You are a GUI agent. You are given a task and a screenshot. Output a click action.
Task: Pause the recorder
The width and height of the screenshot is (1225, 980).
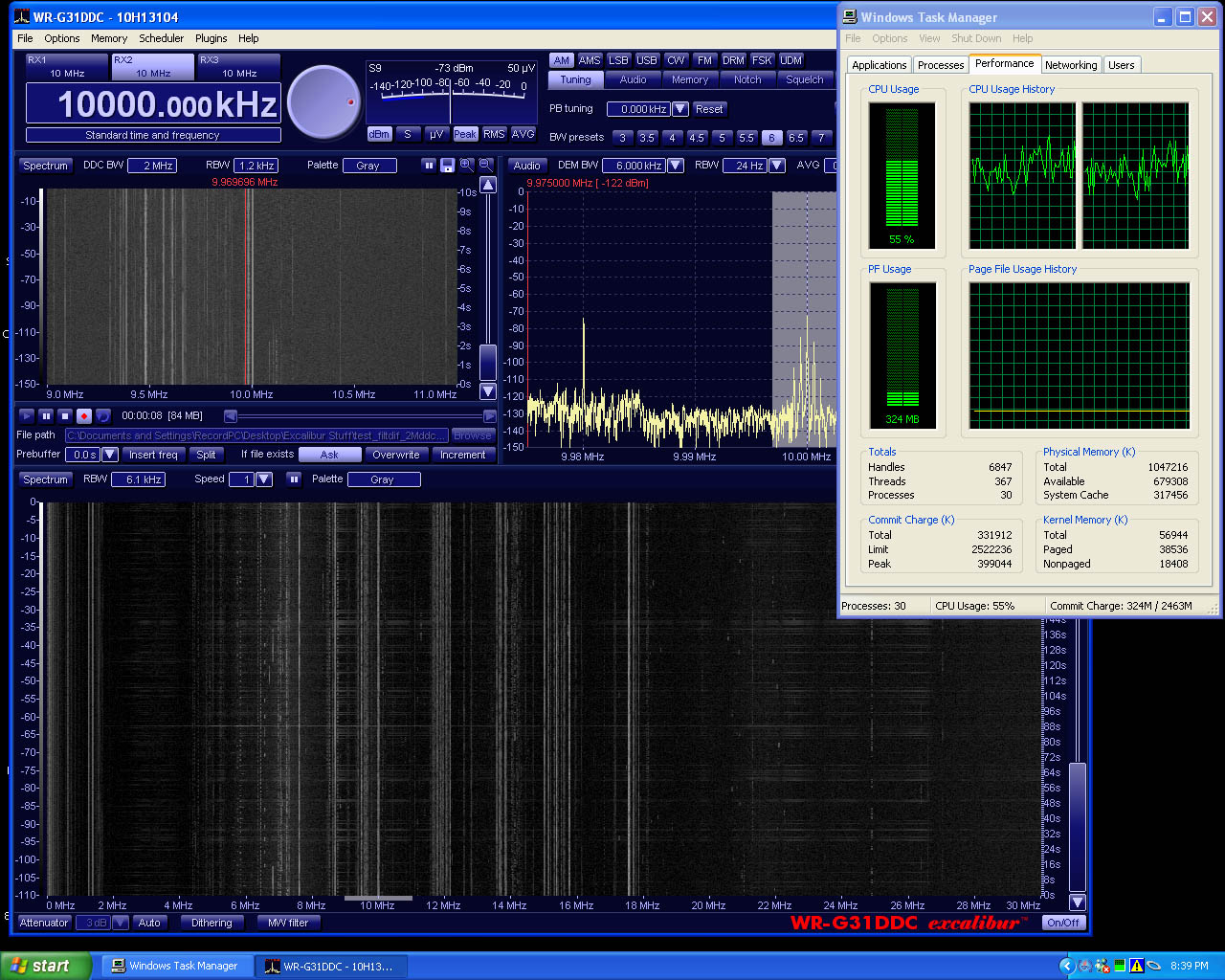click(x=45, y=415)
